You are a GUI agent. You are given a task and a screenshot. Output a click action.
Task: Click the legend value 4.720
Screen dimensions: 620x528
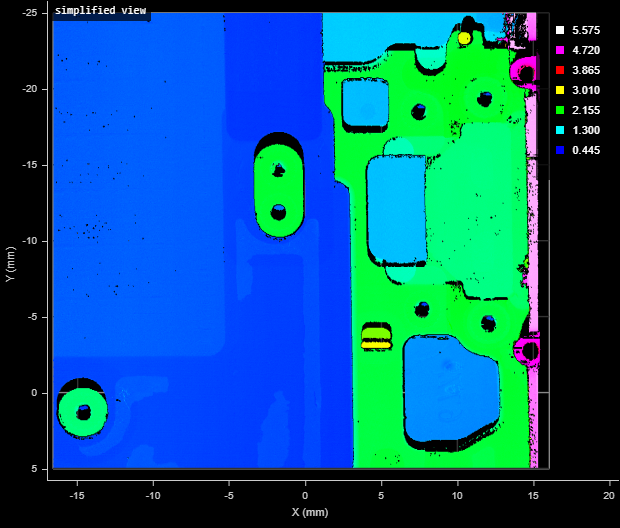pos(586,50)
